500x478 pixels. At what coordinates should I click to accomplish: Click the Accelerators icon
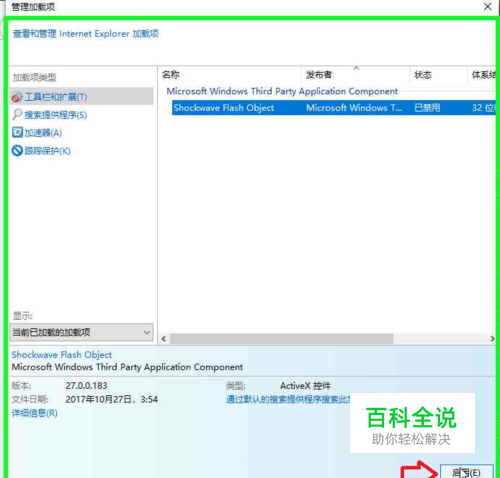(17, 132)
